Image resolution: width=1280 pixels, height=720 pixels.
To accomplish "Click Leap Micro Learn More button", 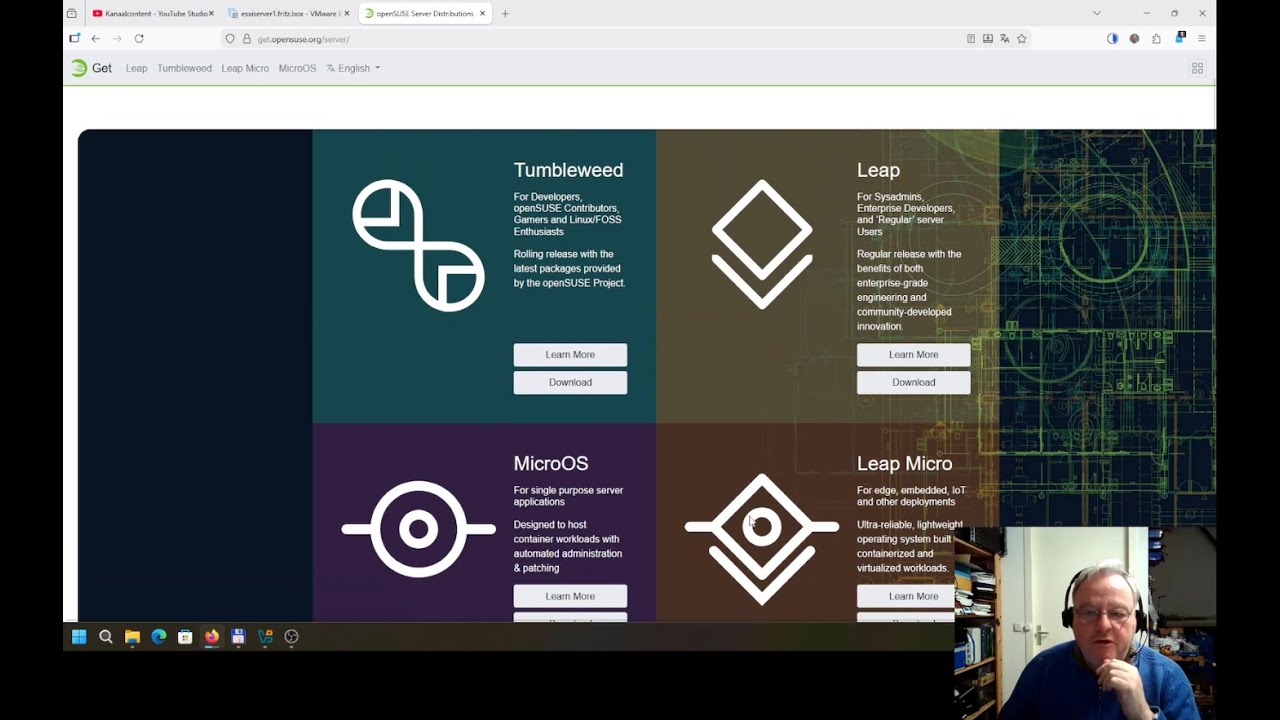I will (913, 596).
